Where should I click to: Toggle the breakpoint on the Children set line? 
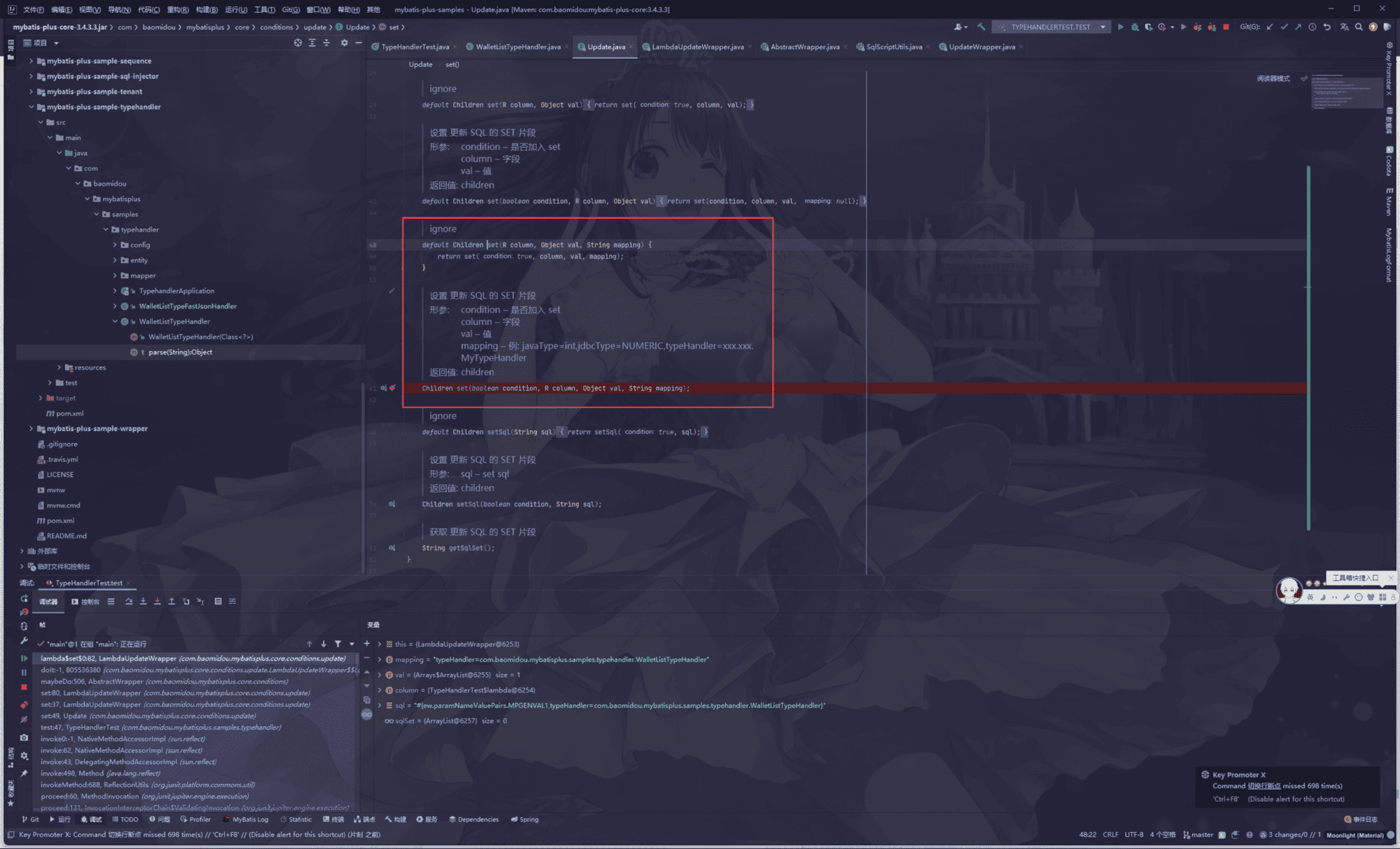pyautogui.click(x=392, y=388)
